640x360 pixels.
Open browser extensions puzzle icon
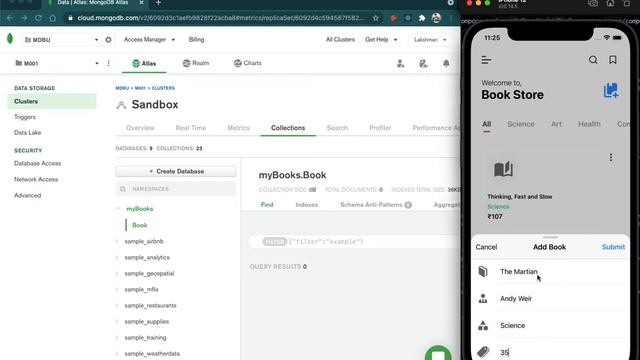[422, 18]
